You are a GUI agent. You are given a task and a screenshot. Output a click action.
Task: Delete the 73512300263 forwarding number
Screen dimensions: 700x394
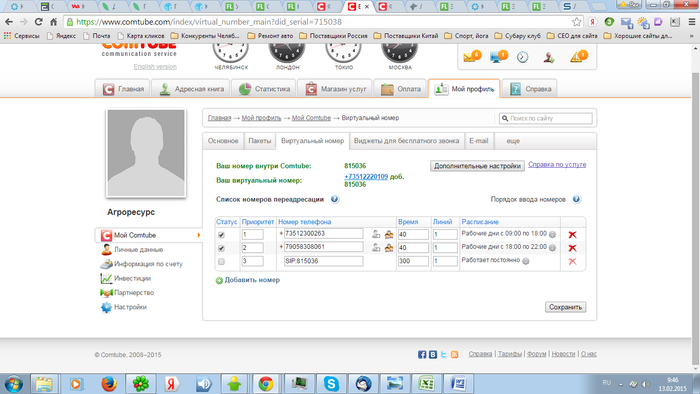[572, 235]
